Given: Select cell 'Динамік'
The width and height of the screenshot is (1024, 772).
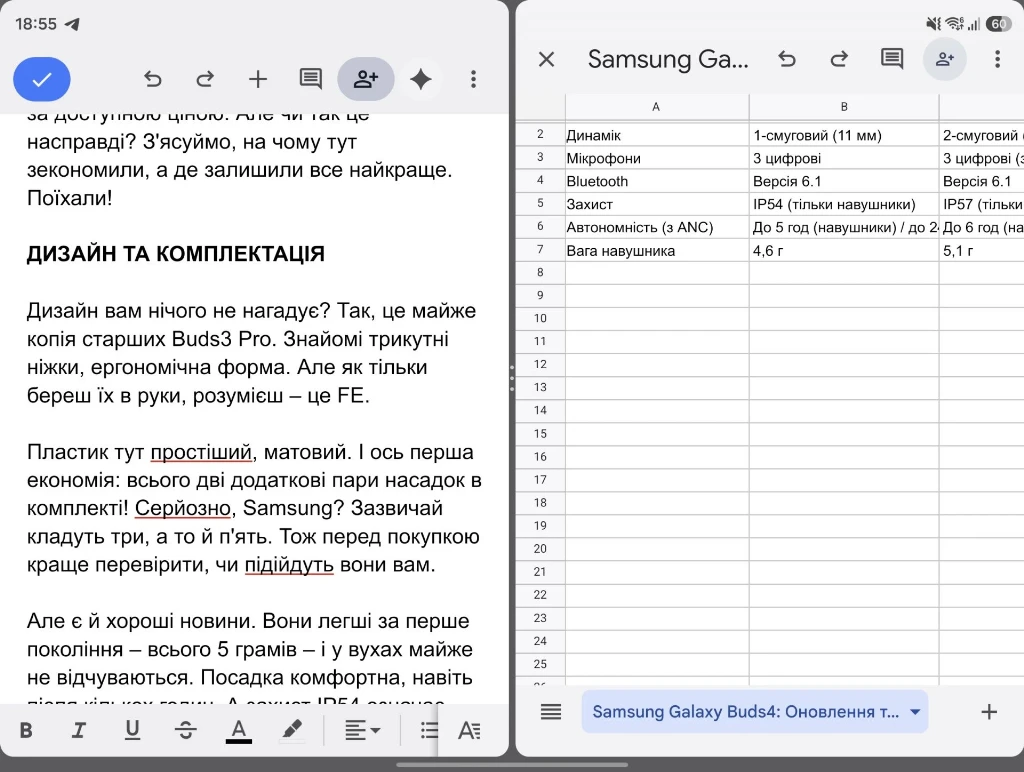Looking at the screenshot, I should point(657,135).
